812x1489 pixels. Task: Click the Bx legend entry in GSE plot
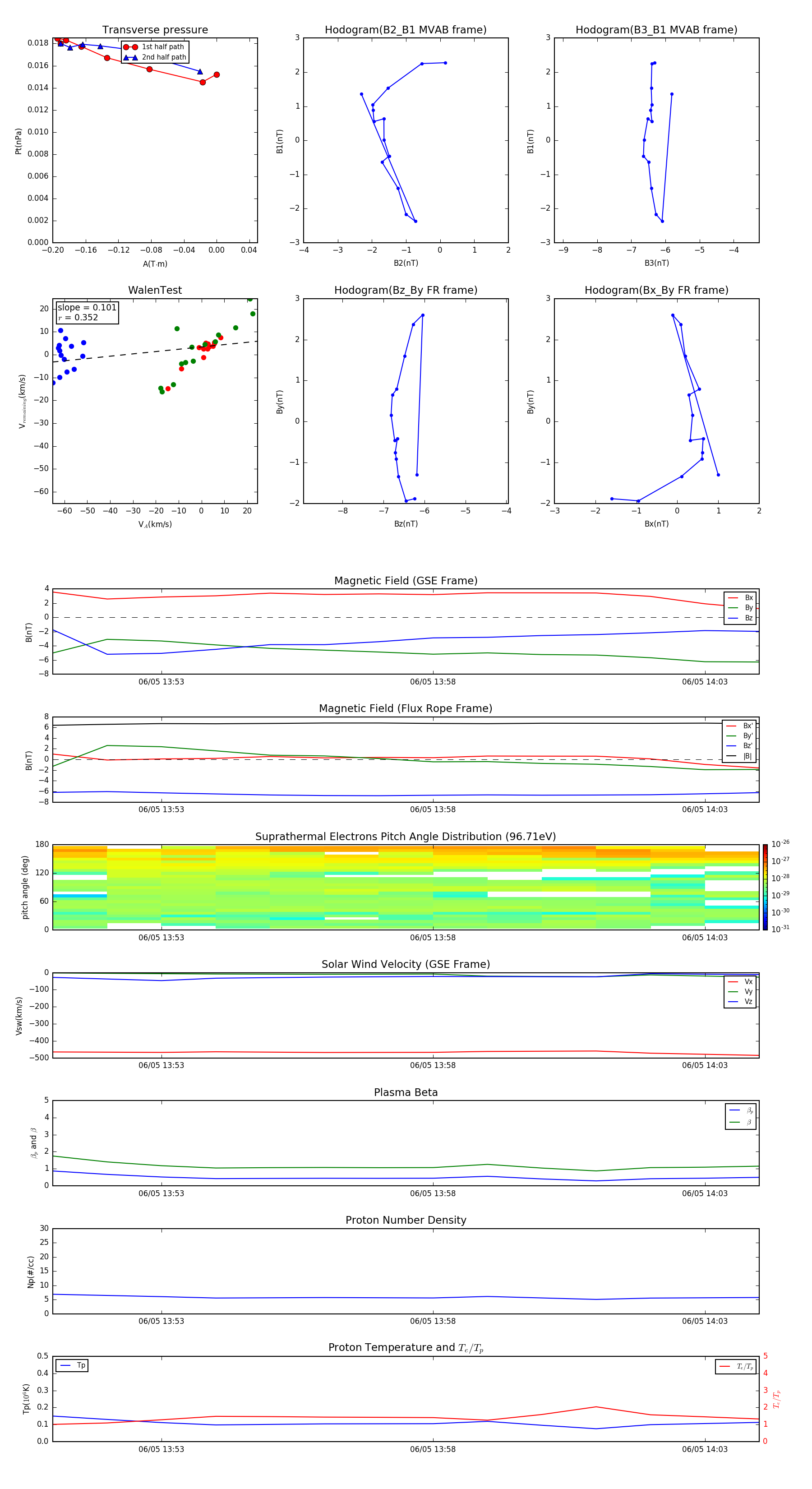pyautogui.click(x=740, y=598)
